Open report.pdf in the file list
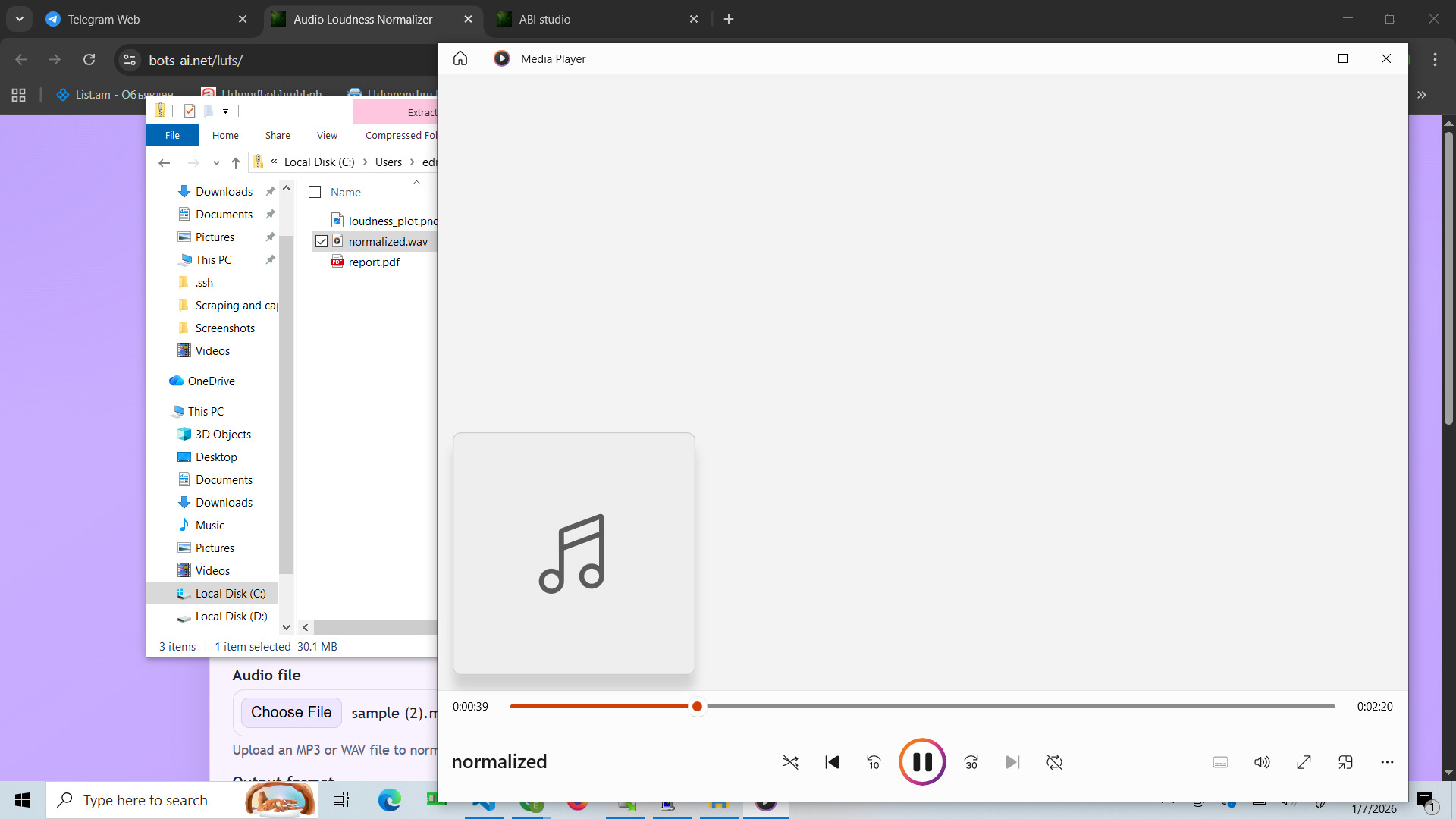Viewport: 1456px width, 819px height. (x=374, y=262)
